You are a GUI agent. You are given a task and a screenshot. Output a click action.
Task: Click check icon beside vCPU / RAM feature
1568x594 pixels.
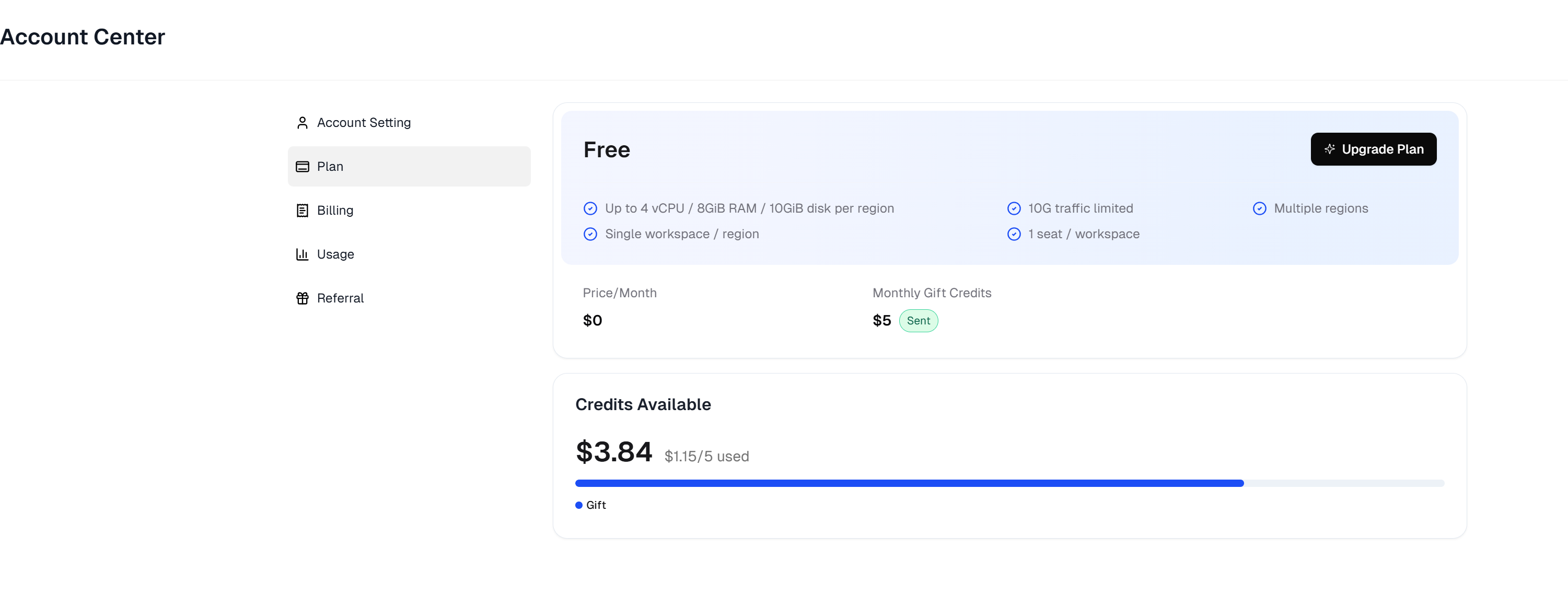pyautogui.click(x=590, y=209)
